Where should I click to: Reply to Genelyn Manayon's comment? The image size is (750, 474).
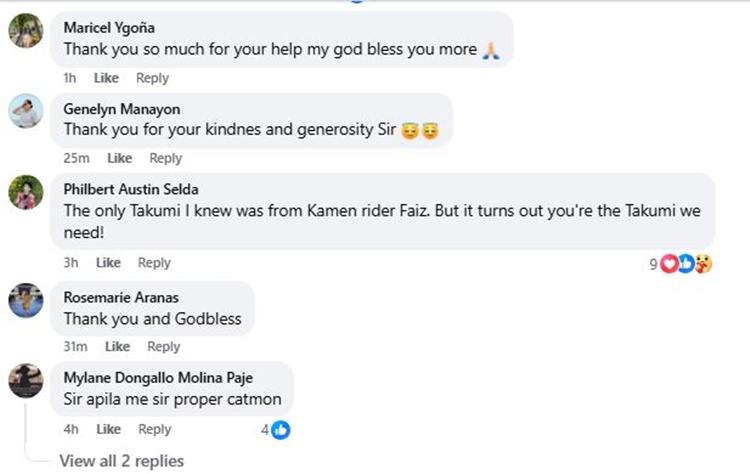(x=166, y=158)
